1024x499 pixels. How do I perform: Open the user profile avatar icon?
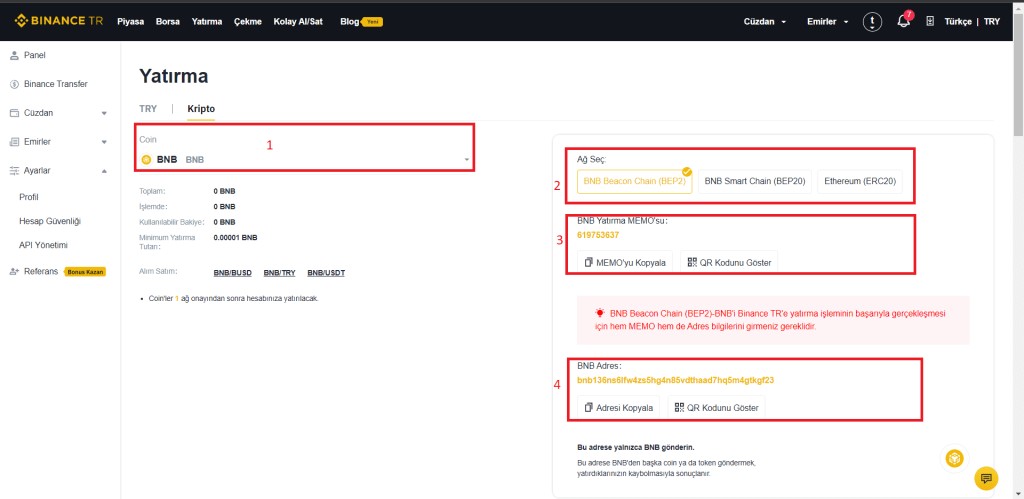click(x=872, y=22)
